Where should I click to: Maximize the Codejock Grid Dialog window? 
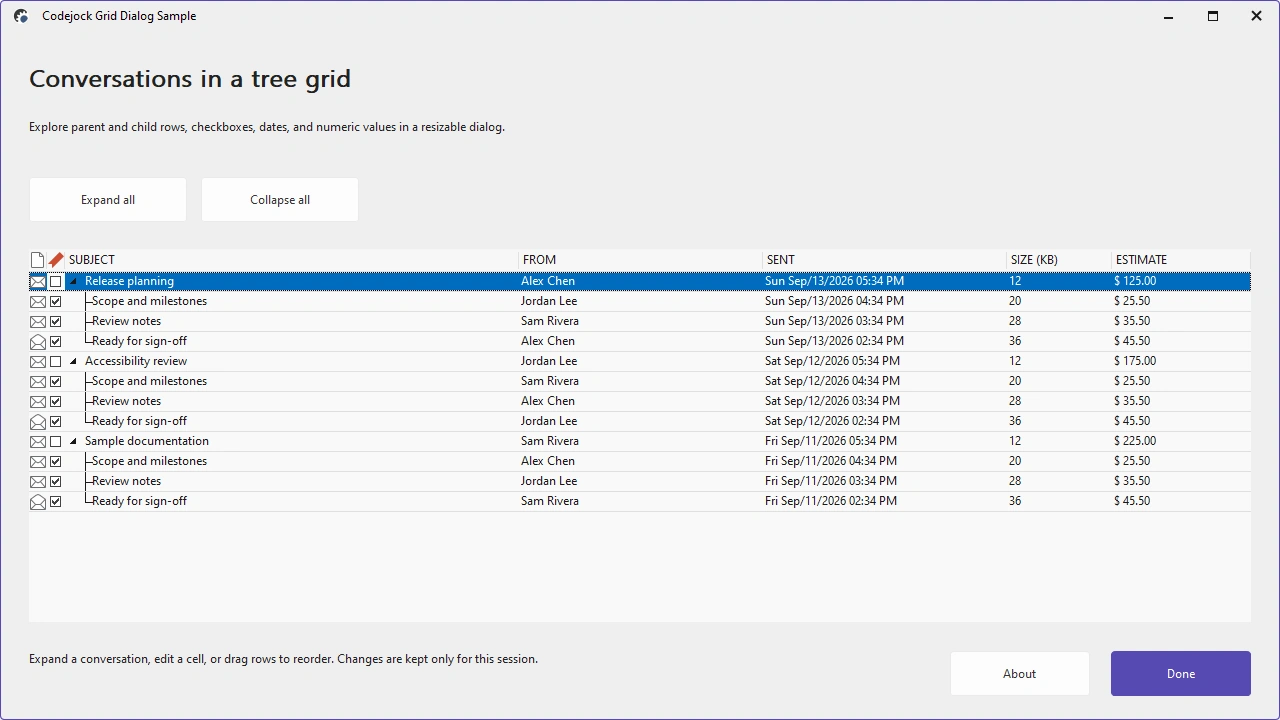pos(1213,16)
